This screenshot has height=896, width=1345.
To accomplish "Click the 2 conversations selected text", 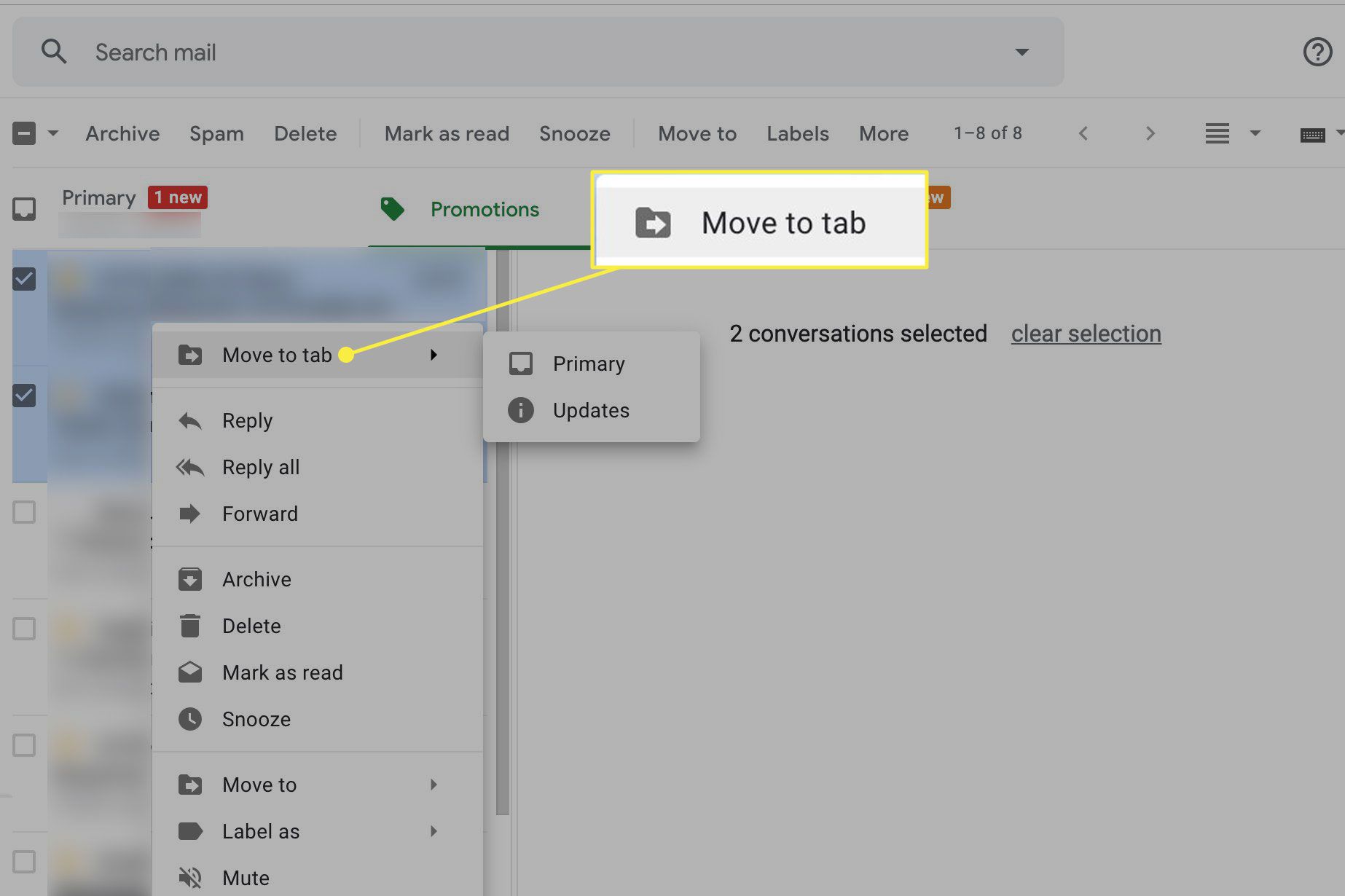I will [858, 334].
